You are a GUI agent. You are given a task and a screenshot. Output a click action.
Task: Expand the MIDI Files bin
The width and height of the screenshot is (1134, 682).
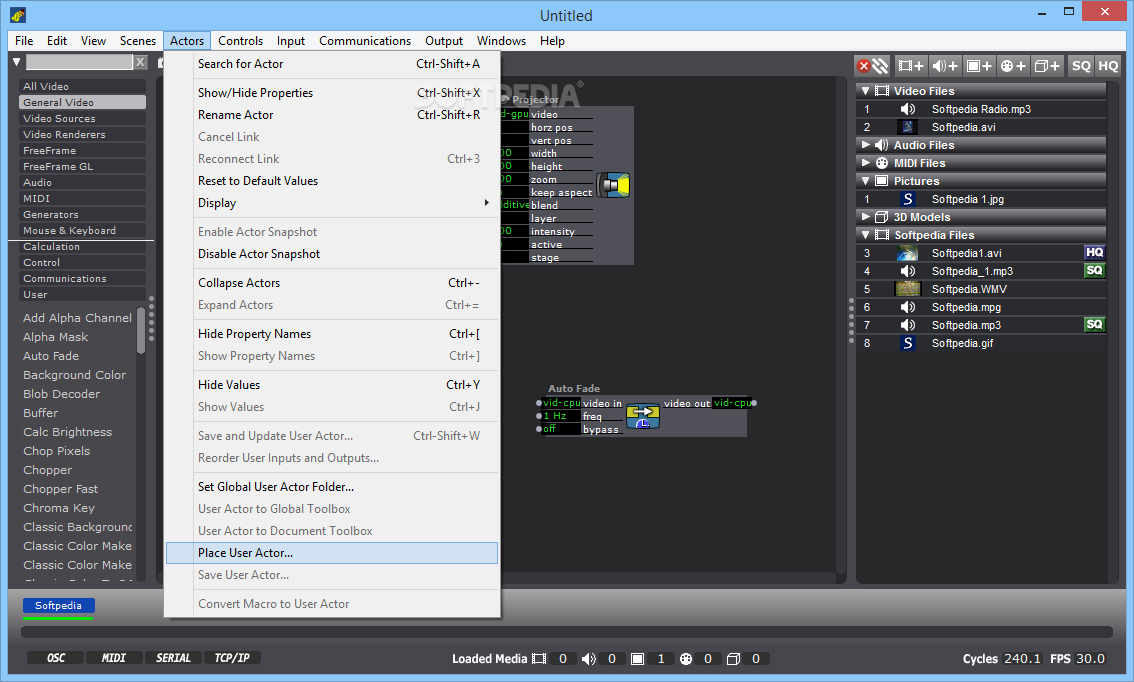pos(865,163)
